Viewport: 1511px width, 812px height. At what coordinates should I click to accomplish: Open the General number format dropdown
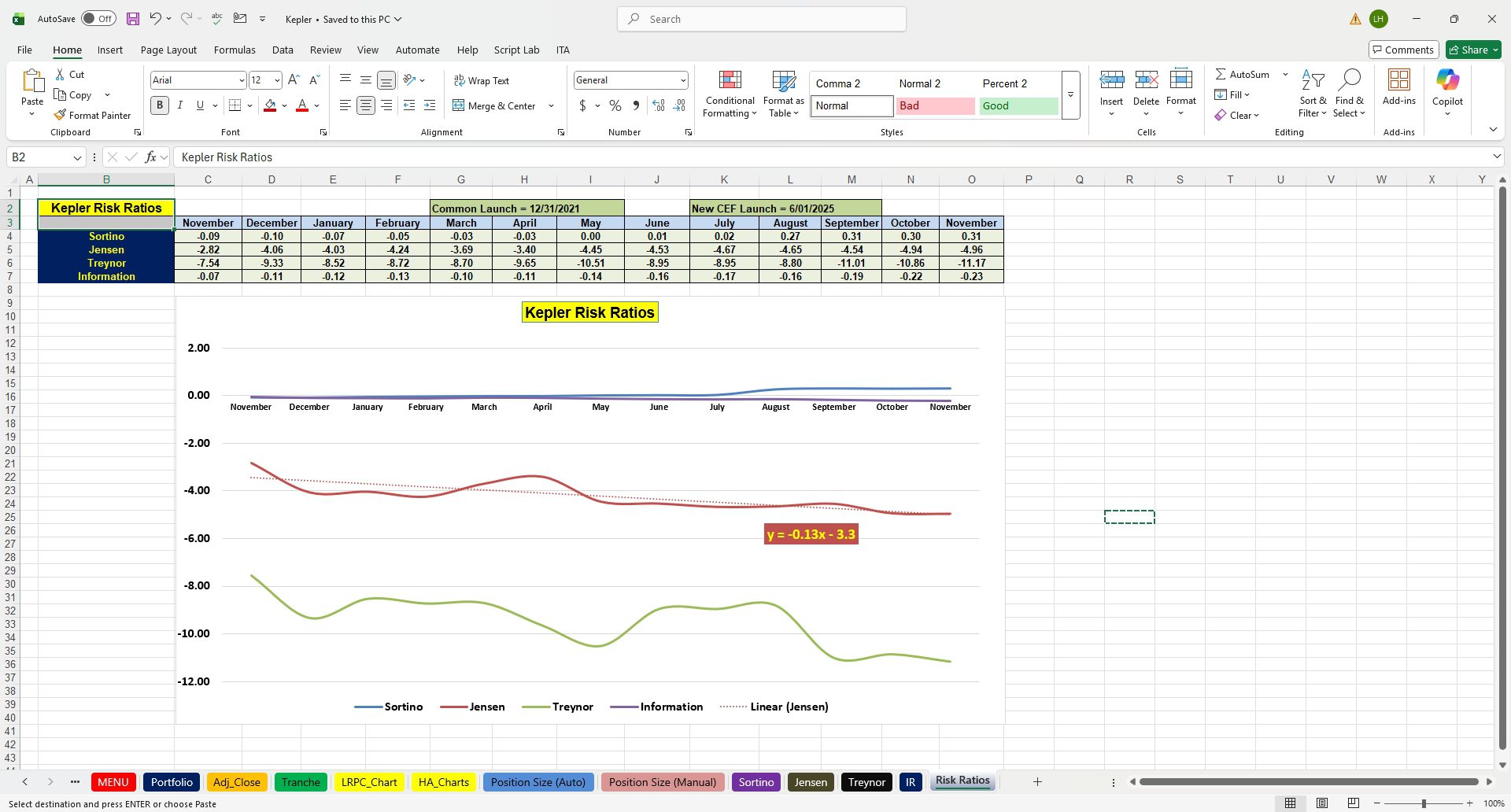[682, 80]
